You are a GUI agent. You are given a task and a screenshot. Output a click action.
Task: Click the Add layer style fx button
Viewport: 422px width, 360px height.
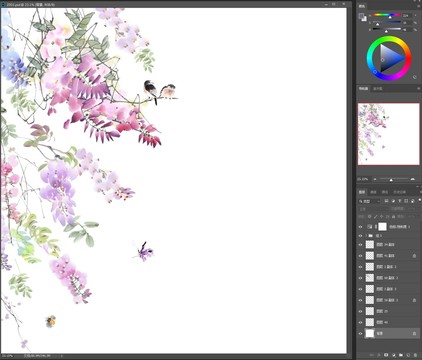(x=379, y=355)
